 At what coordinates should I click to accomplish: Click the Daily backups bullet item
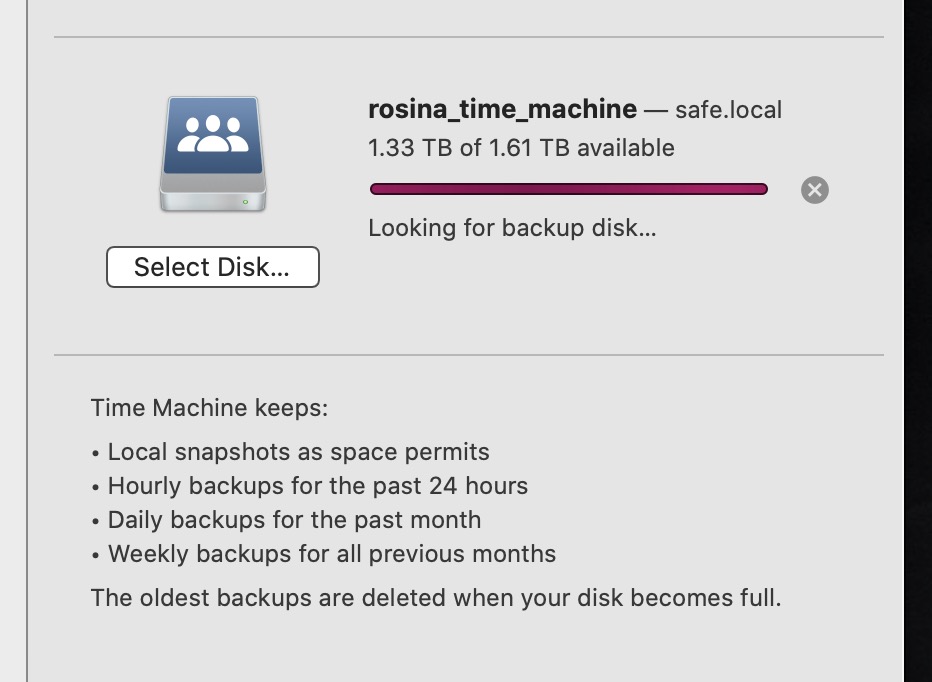tap(286, 519)
